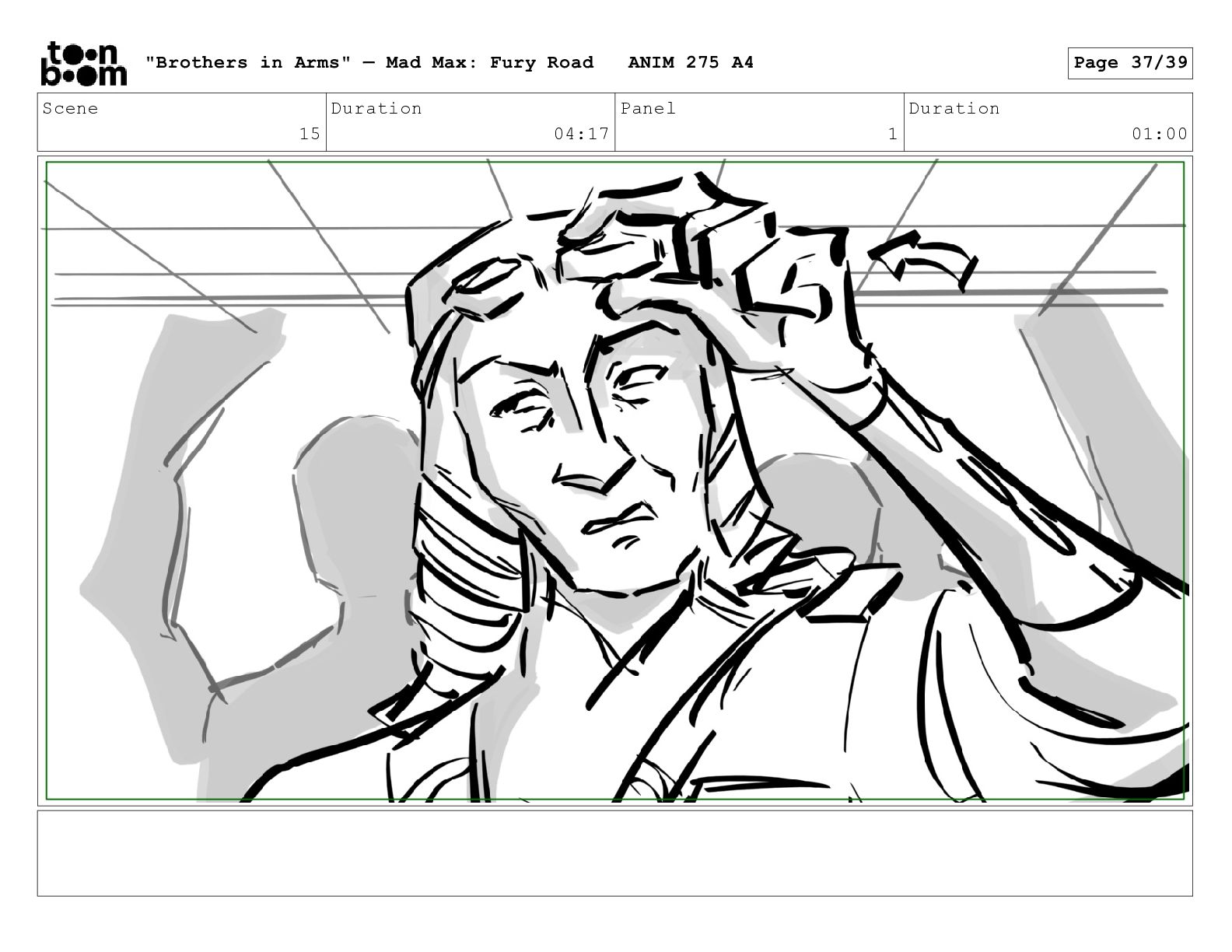Image resolution: width=1232 pixels, height=952 pixels.
Task: Click the Panel label
Action: coord(648,108)
